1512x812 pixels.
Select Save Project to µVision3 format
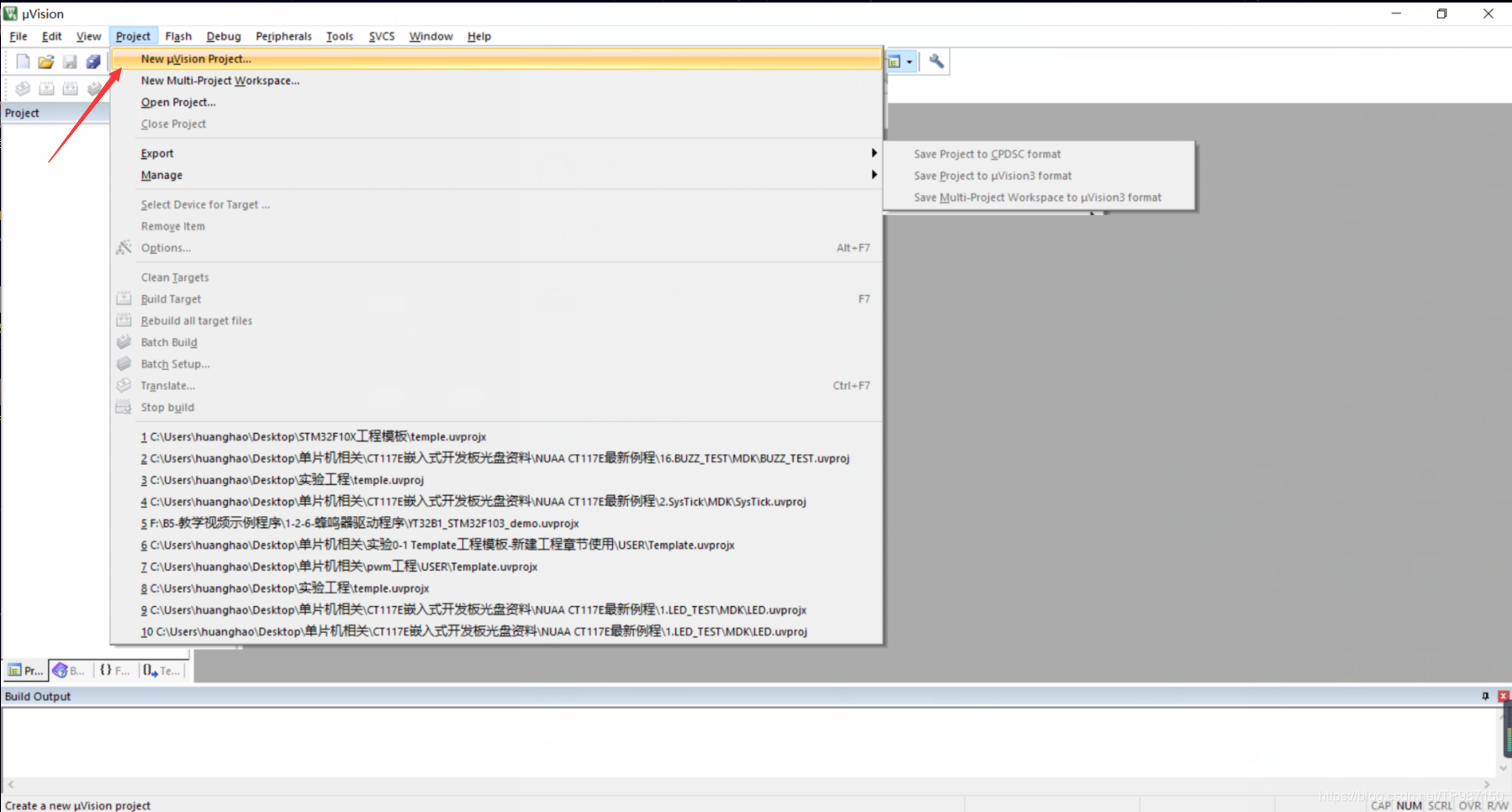(x=1039, y=176)
